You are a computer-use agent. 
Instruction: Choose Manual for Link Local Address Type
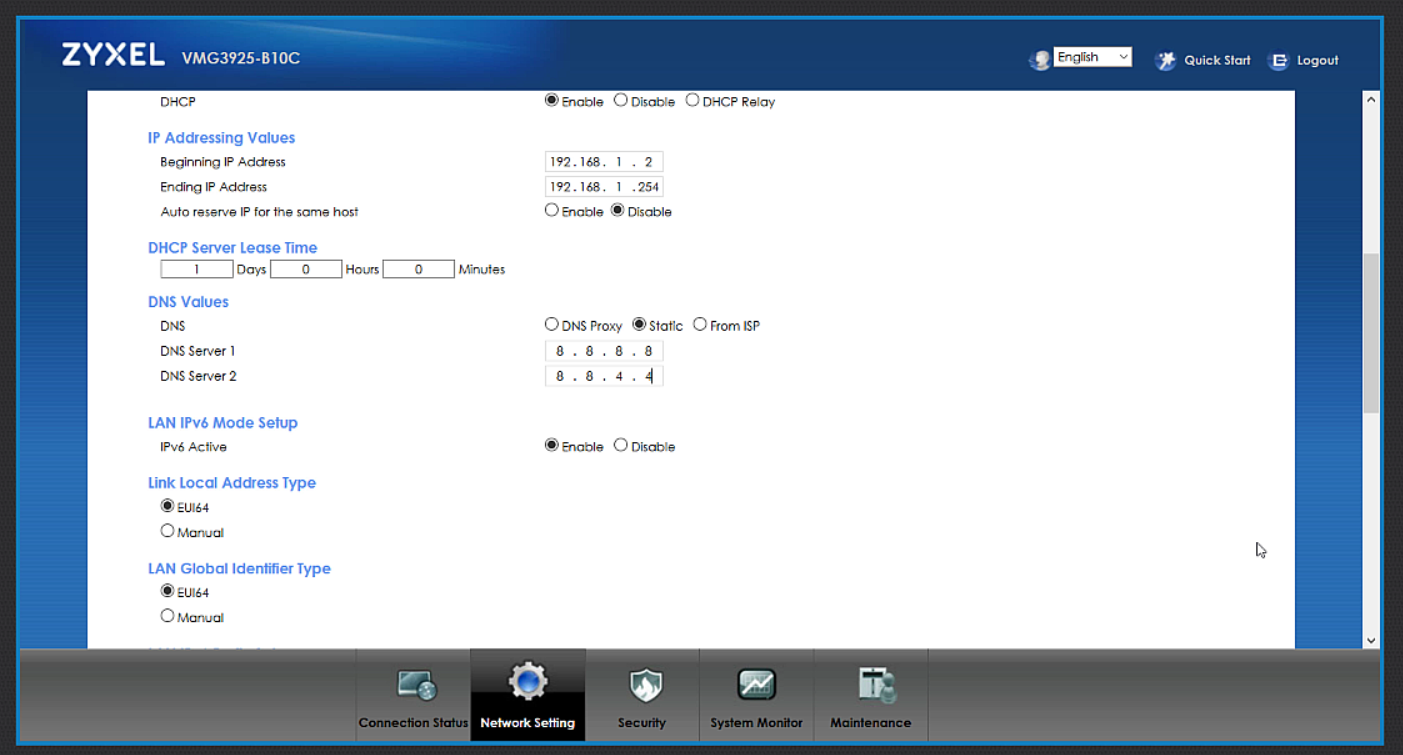(x=168, y=530)
